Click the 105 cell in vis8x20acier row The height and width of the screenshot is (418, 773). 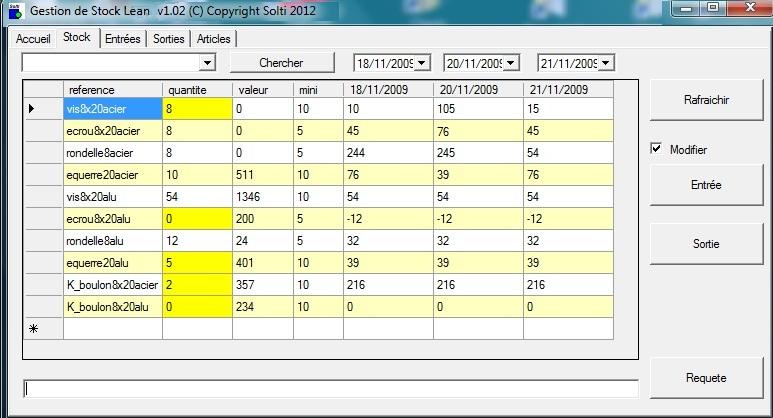pyautogui.click(x=478, y=108)
